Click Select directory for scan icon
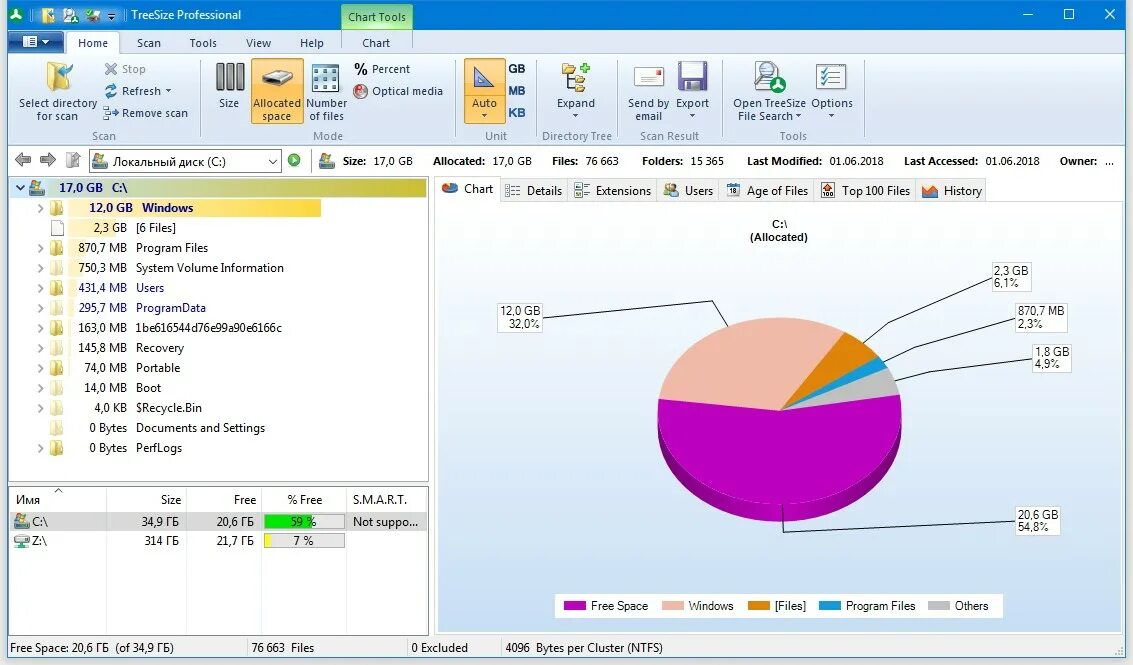The image size is (1133, 665). coord(59,78)
